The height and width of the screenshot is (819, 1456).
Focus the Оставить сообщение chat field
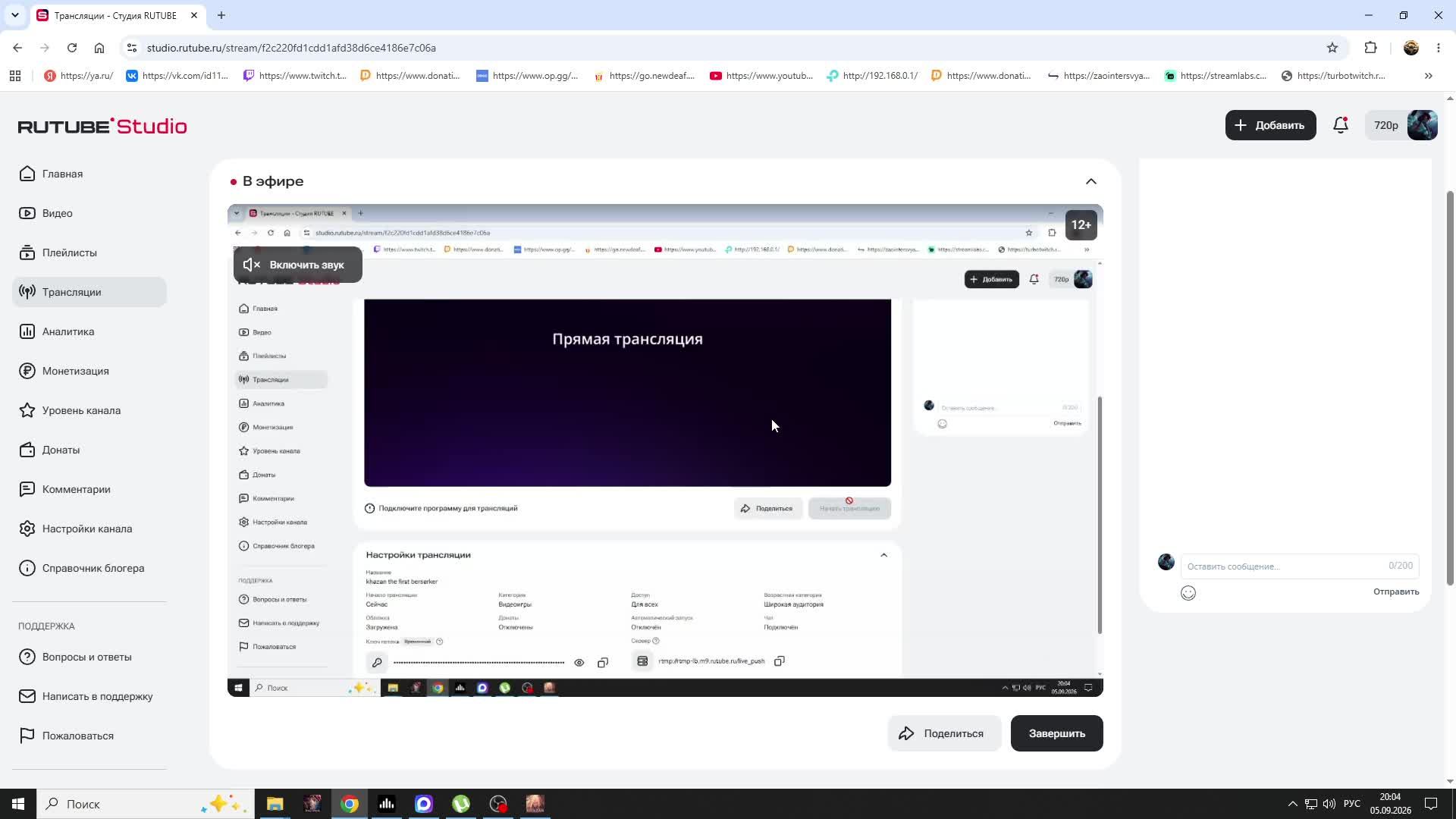click(1300, 566)
